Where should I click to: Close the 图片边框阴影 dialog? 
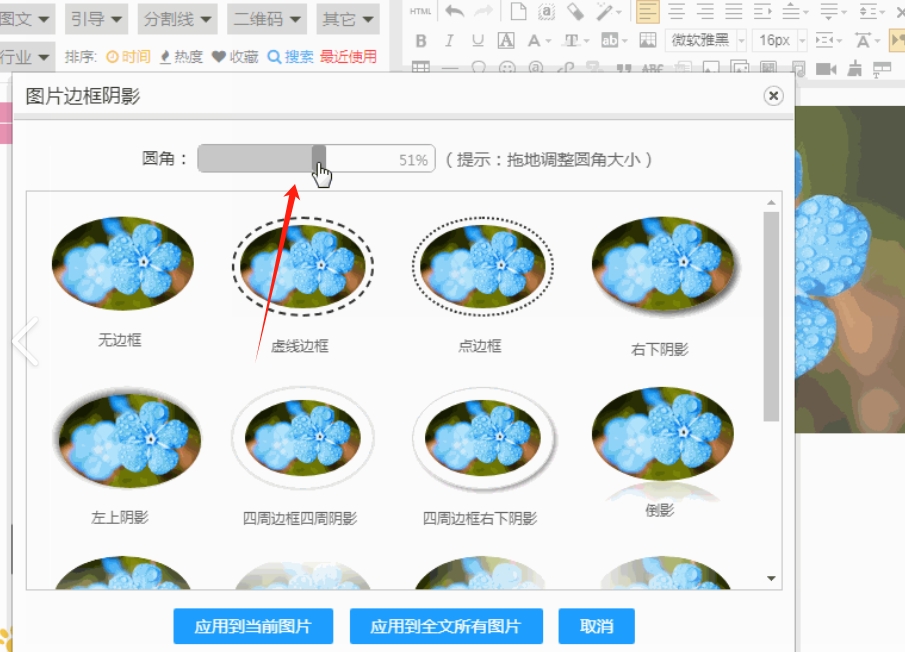tap(773, 96)
